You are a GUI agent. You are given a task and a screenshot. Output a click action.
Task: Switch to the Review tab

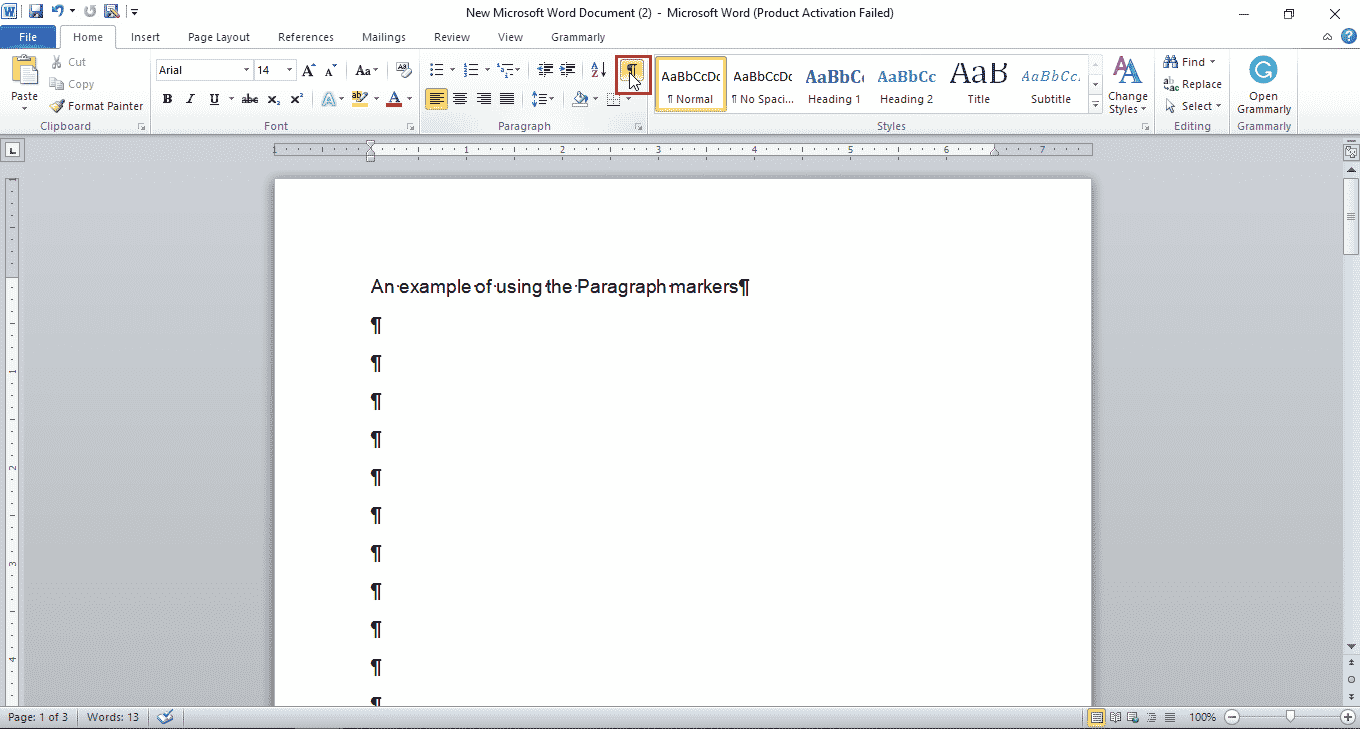[x=452, y=37]
